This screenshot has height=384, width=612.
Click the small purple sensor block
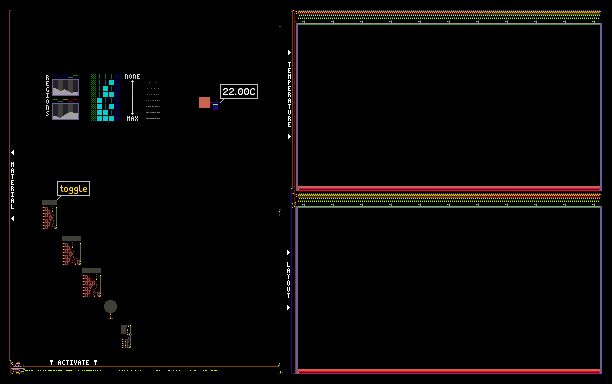point(215,106)
